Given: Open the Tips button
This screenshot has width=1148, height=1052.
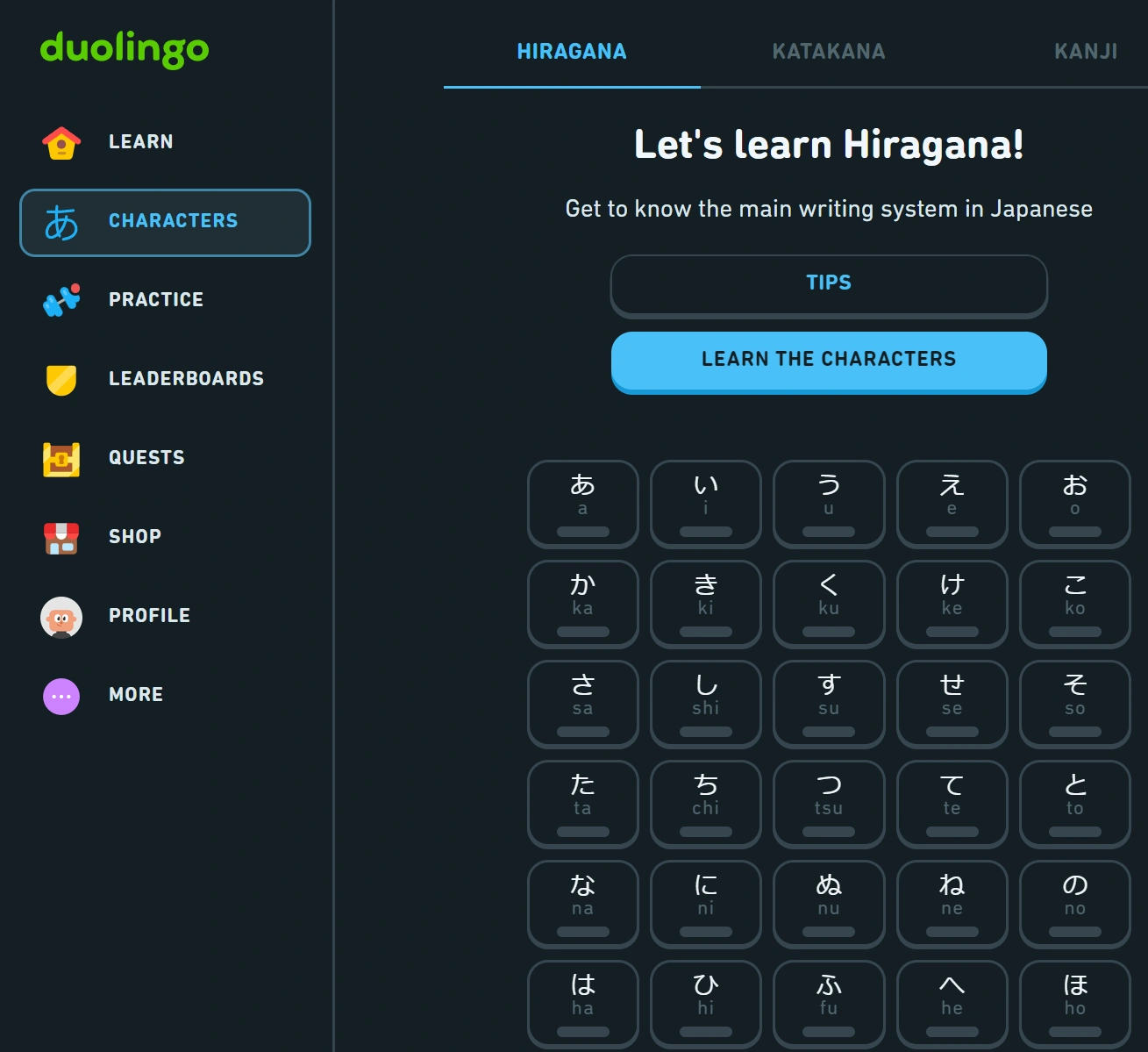Looking at the screenshot, I should click(829, 284).
